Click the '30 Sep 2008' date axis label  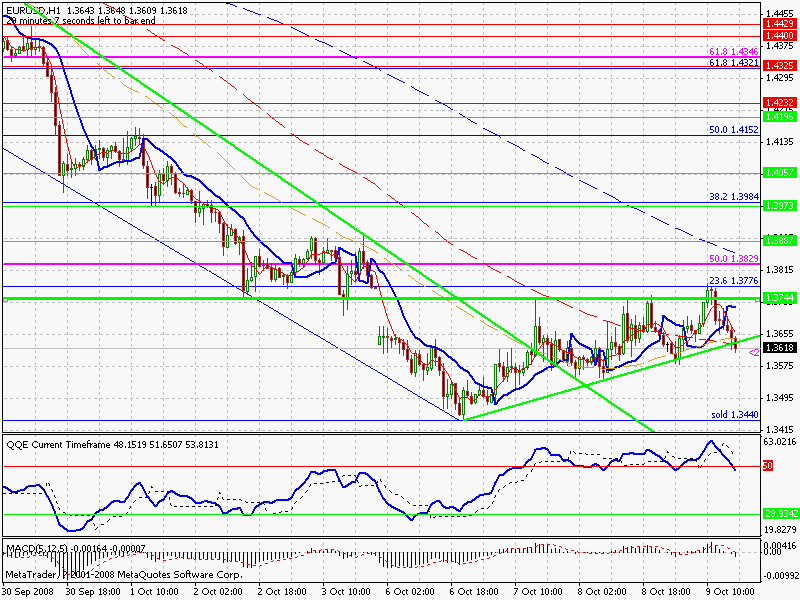click(x=27, y=592)
